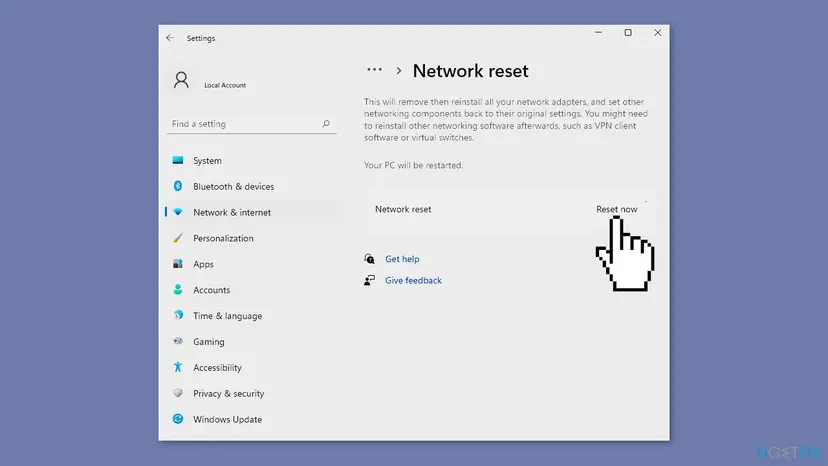Go to Personalization settings
The image size is (828, 466).
tap(251, 238)
